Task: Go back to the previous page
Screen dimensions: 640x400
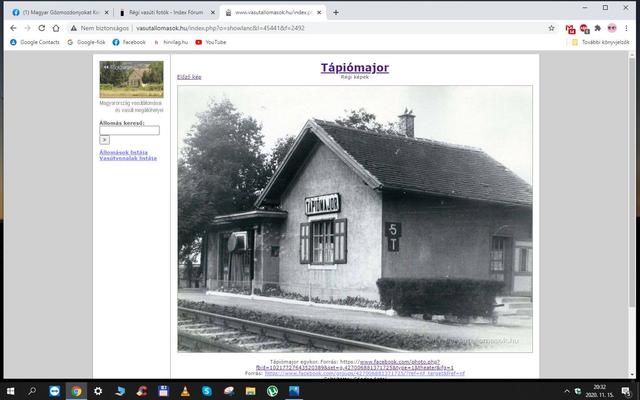Action: point(13,28)
